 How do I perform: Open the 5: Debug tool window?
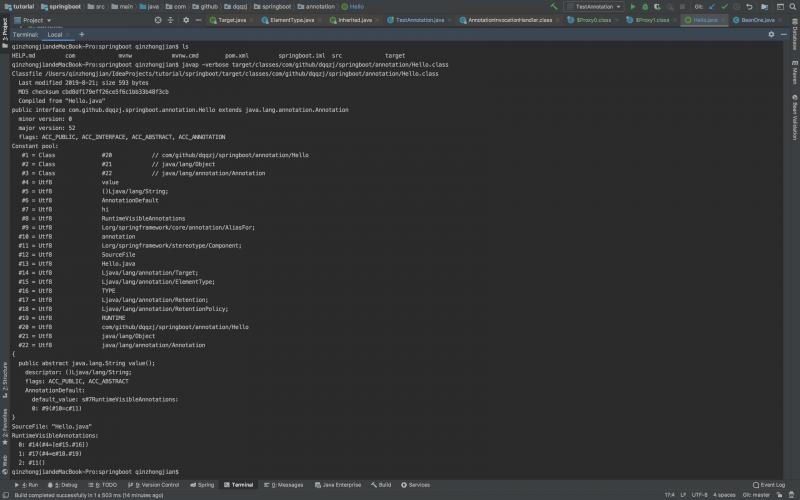[62, 485]
